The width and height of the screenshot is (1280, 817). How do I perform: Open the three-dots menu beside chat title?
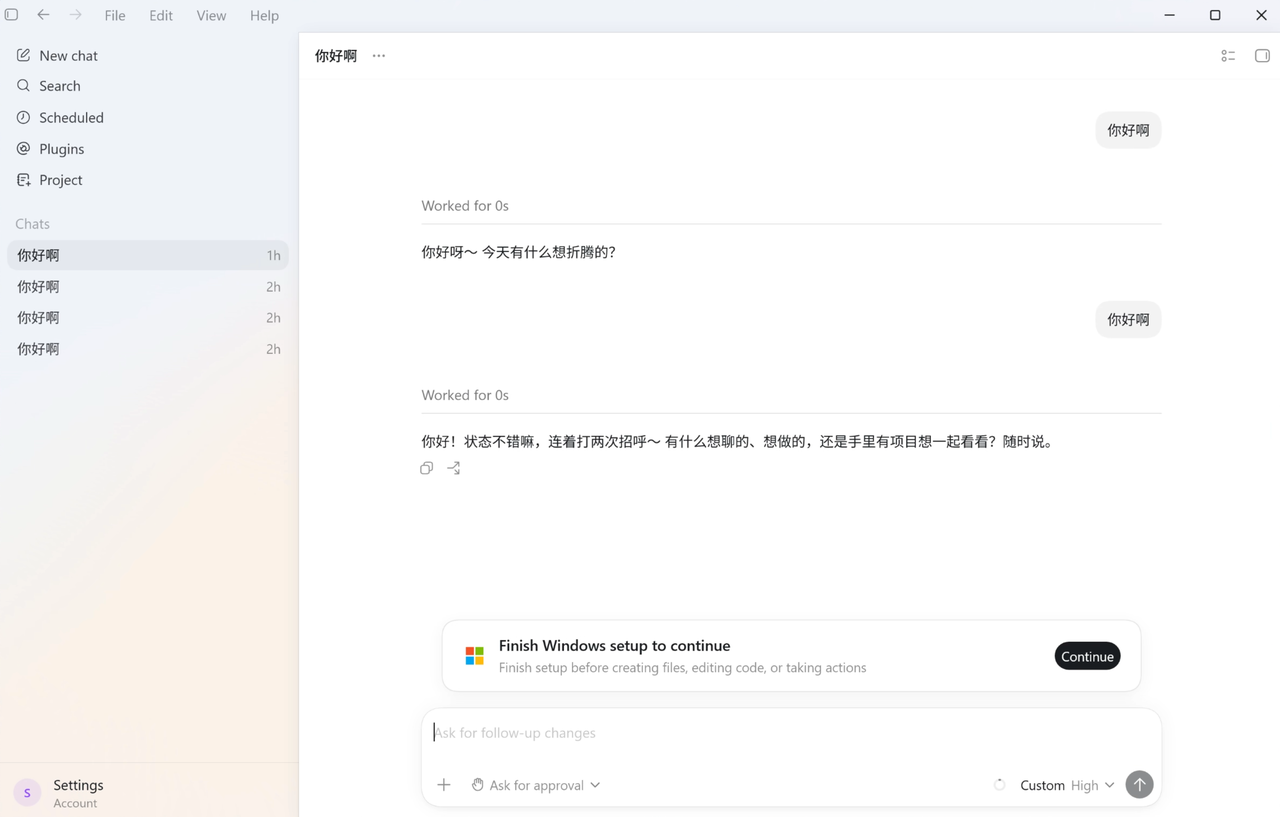378,56
